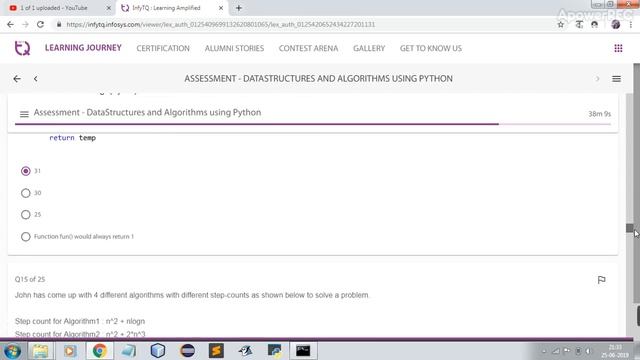Open the Chrome profile avatar
Screen dimensions: 640x360
(x=616, y=24)
